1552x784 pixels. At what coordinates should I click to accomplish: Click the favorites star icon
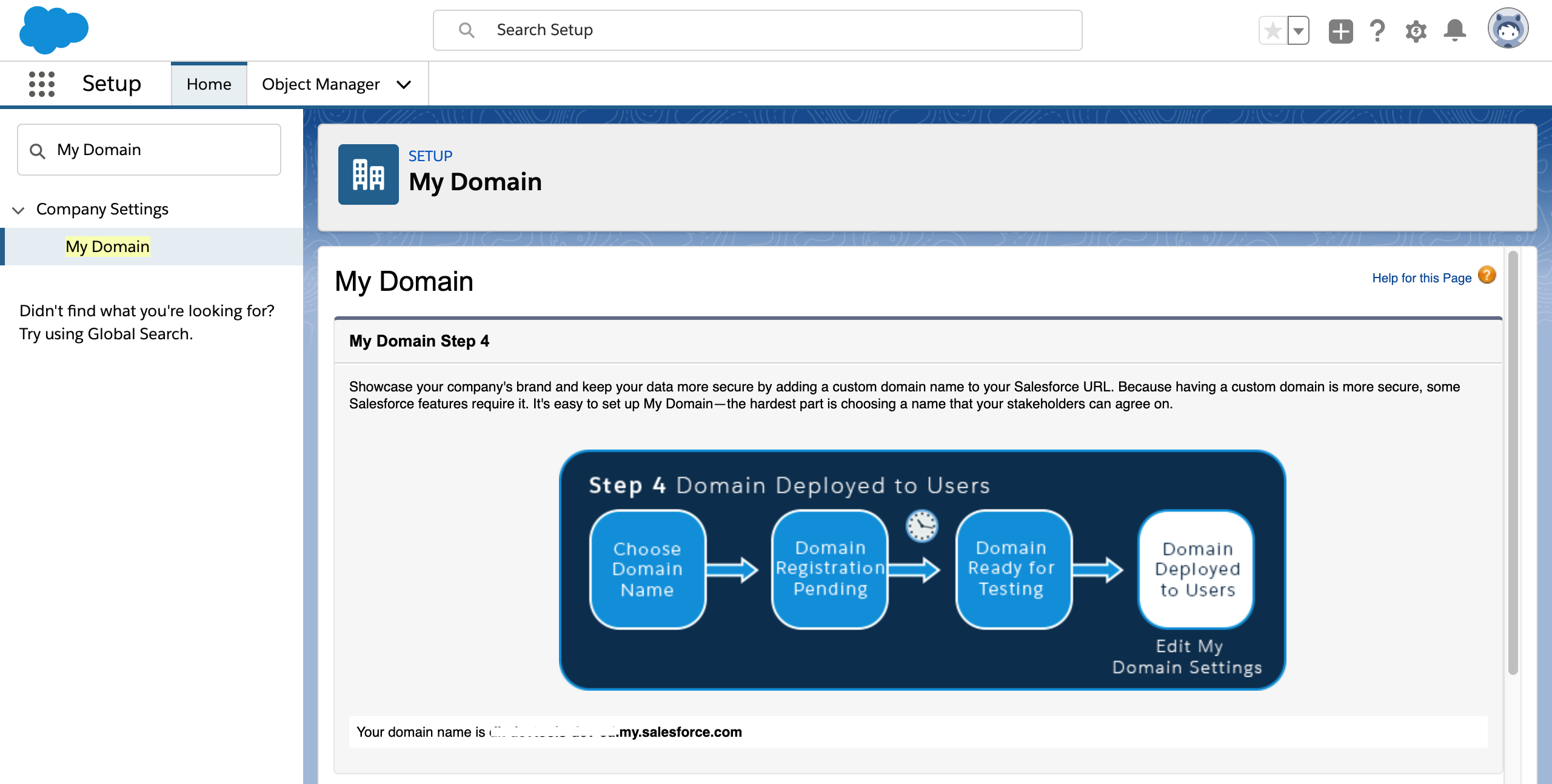pyautogui.click(x=1273, y=30)
